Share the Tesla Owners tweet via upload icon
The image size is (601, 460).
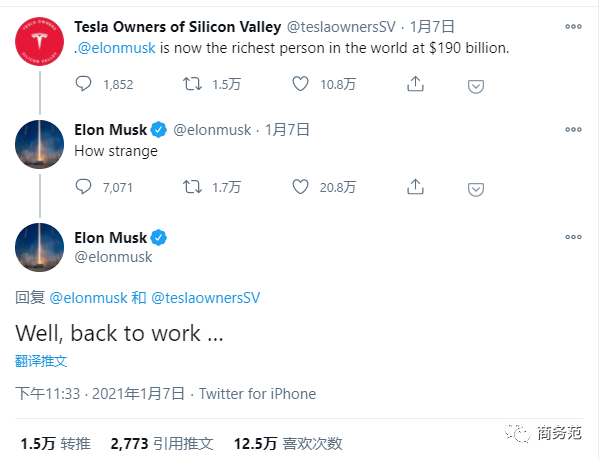pos(415,84)
